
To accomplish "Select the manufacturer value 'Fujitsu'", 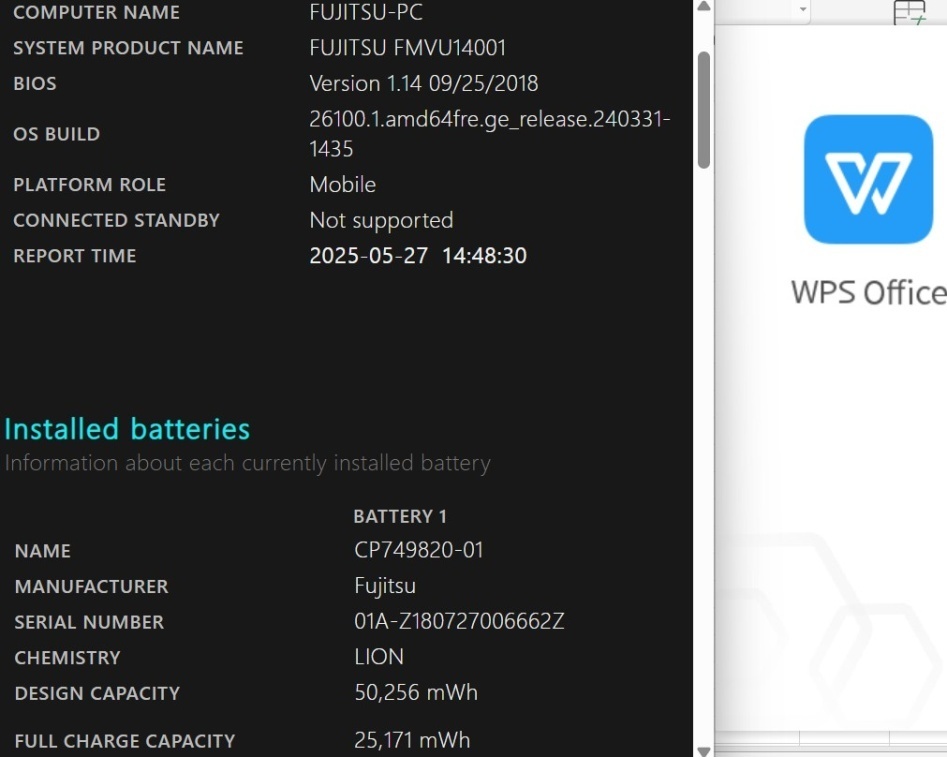I will tap(385, 586).
